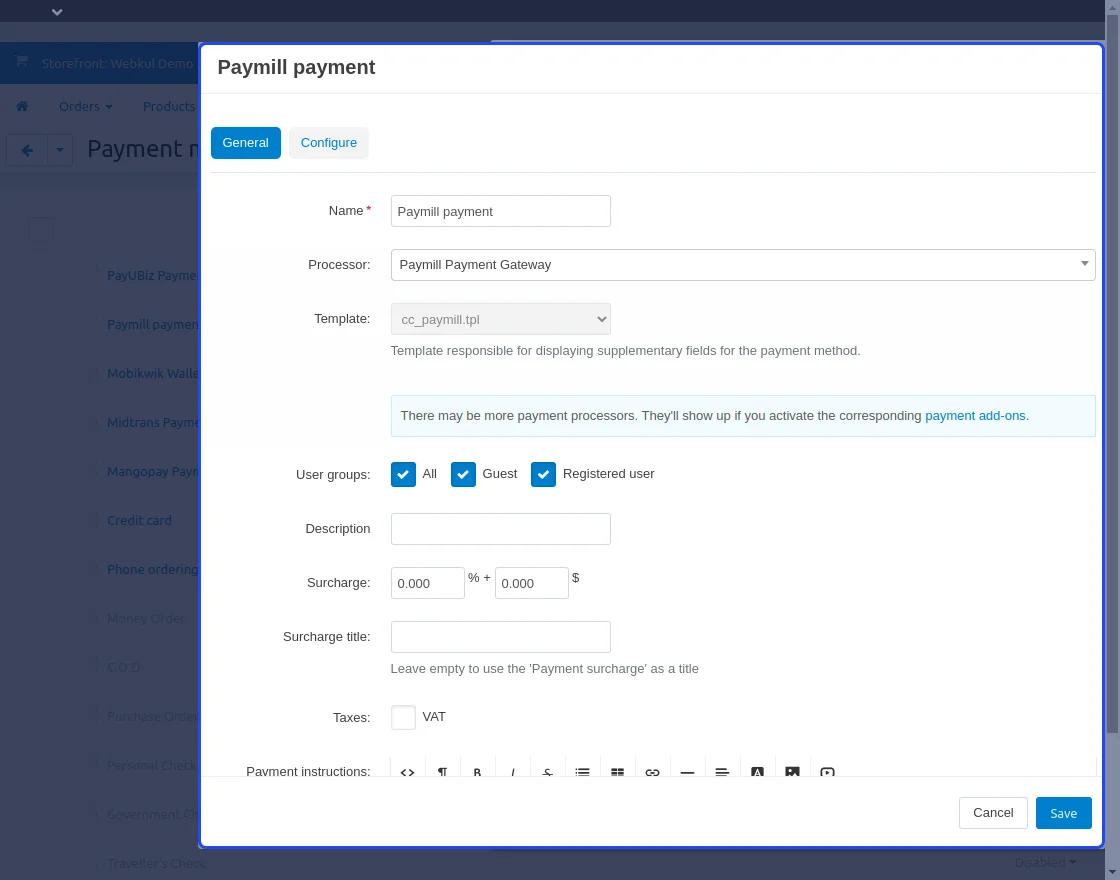1120x880 pixels.
Task: Click into the Name input field
Action: [501, 211]
